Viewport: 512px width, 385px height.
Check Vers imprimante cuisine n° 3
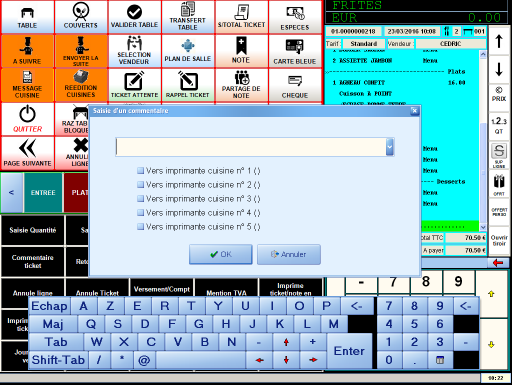140,199
